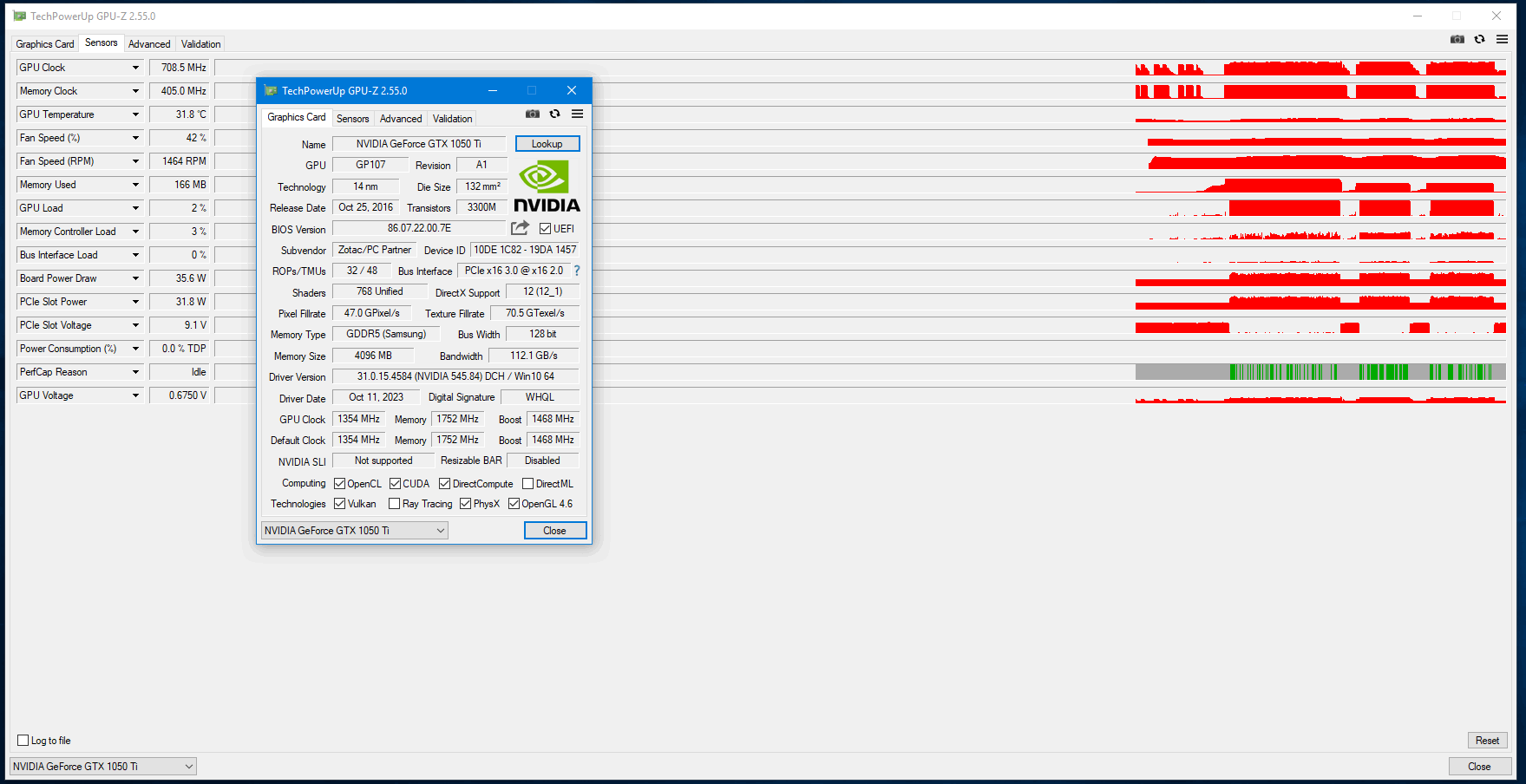Open GPU Temperature sensor dropdown
The width and height of the screenshot is (1526, 784).
pyautogui.click(x=135, y=114)
